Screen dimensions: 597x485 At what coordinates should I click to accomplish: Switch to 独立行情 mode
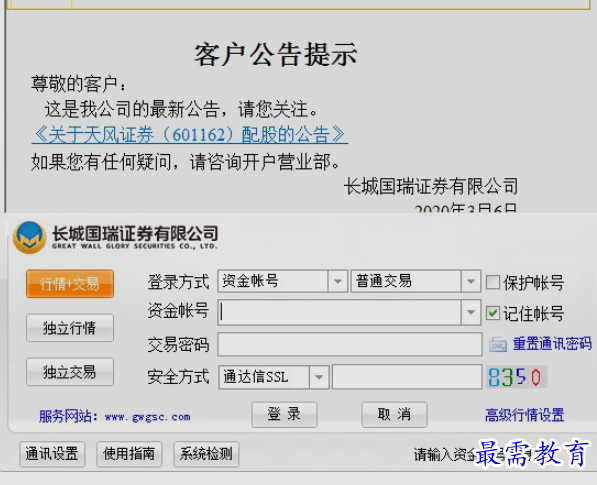click(70, 328)
